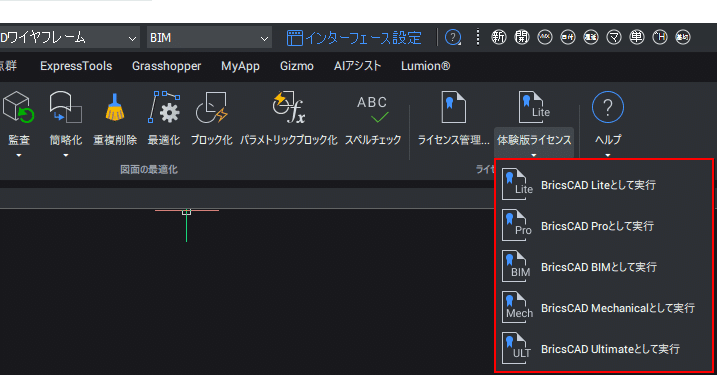This screenshot has width=717, height=375.
Task: Open ライセンス管理 (License manager)
Action: click(453, 107)
